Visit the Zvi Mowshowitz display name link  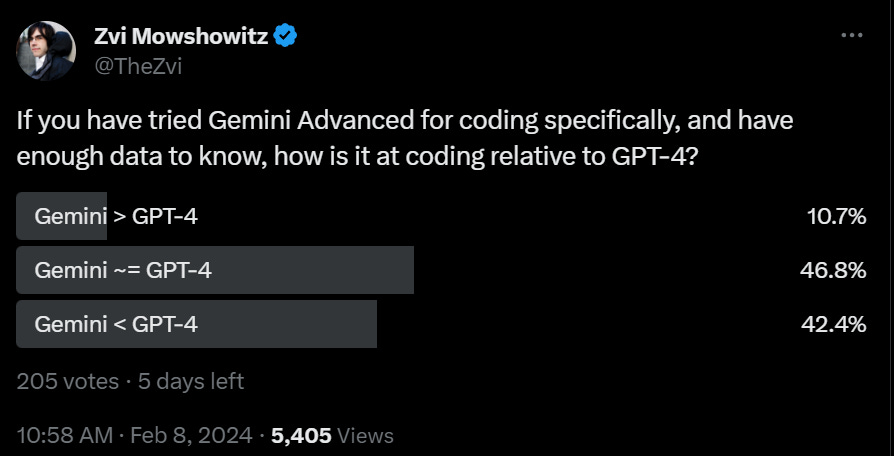pos(182,37)
